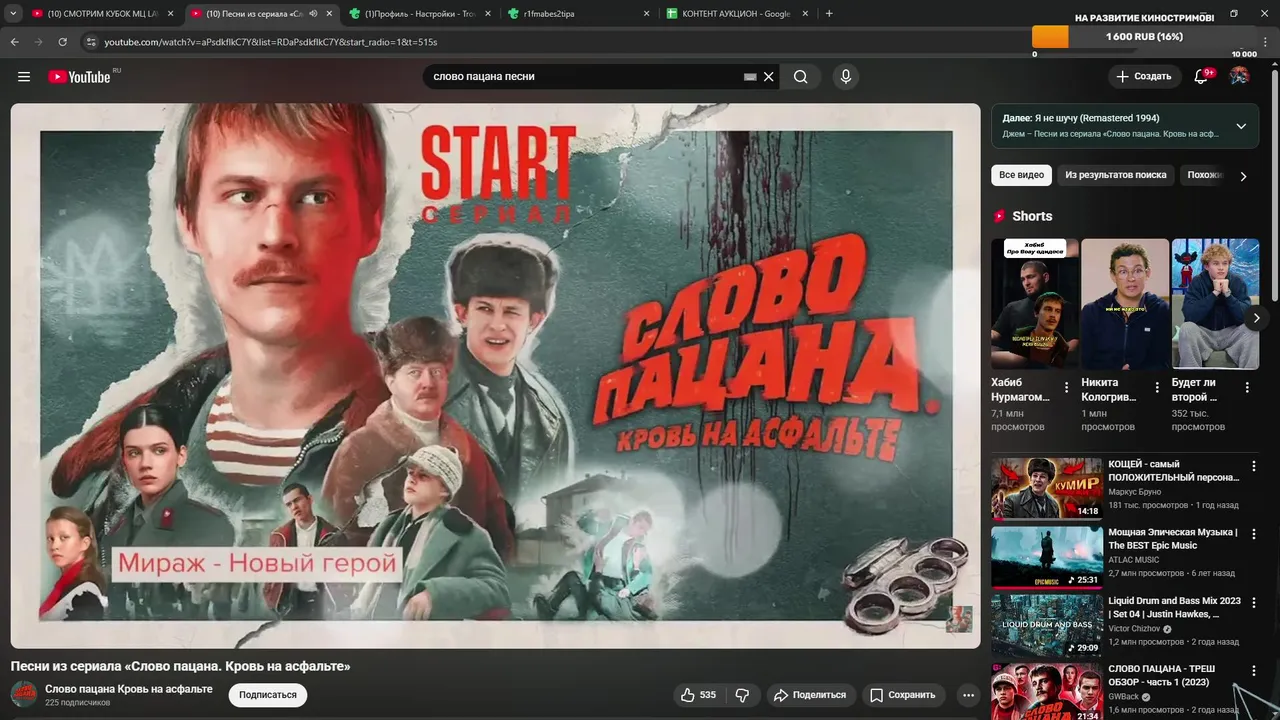Open the account avatar menu
The image size is (1280, 720).
pyautogui.click(x=1239, y=77)
